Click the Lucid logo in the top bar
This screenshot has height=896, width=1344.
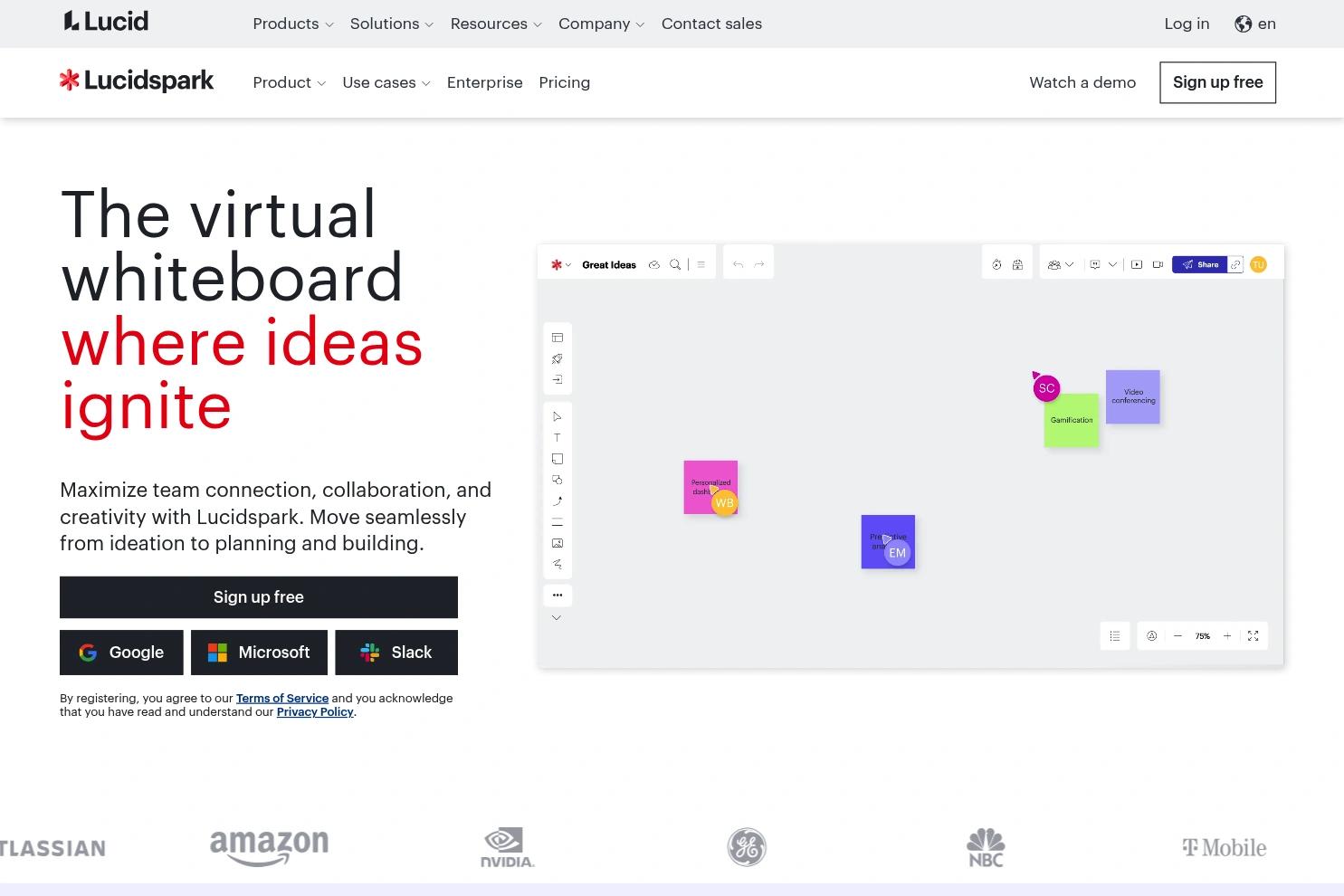pyautogui.click(x=106, y=22)
